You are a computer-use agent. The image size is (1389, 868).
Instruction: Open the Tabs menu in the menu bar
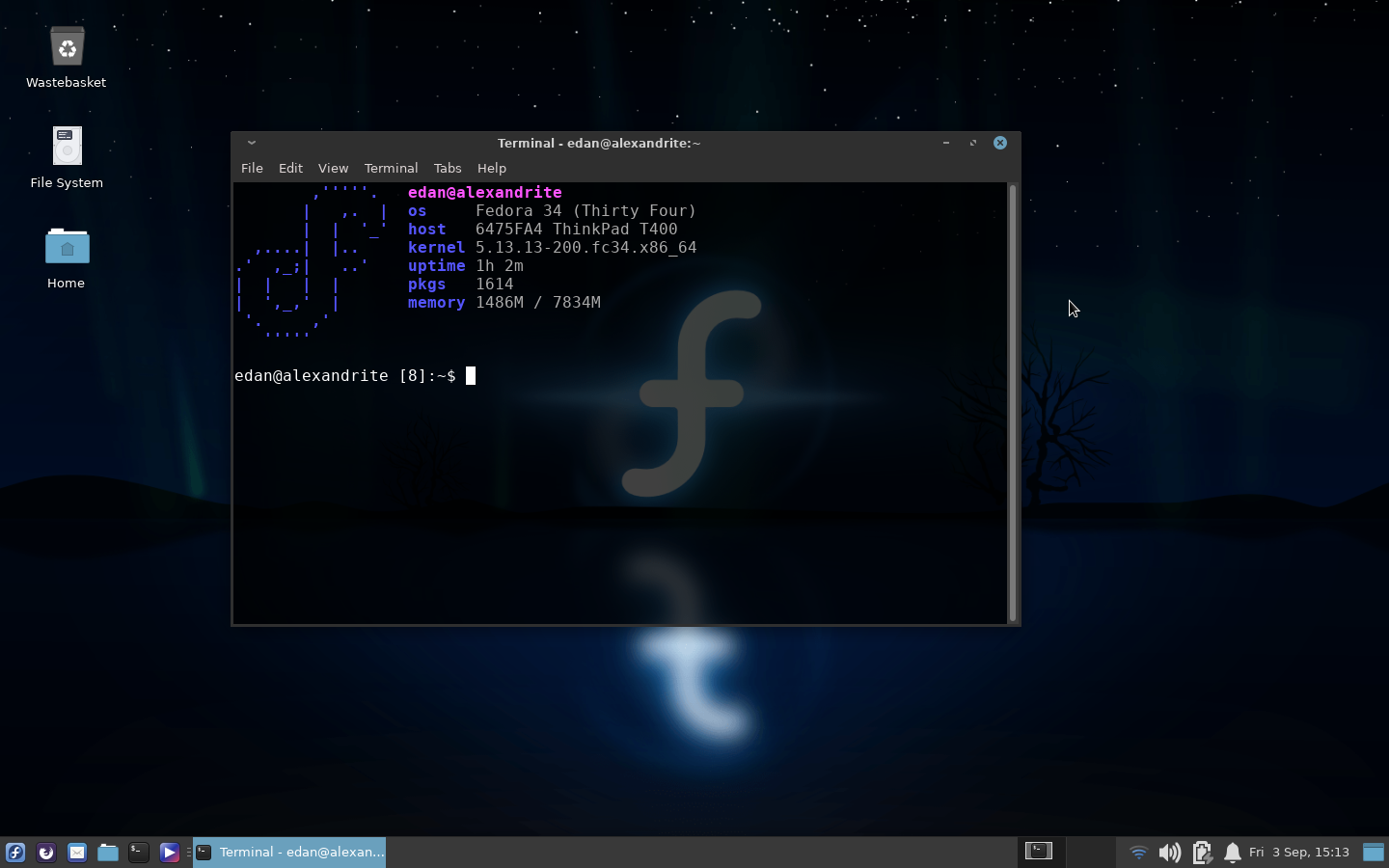[448, 168]
